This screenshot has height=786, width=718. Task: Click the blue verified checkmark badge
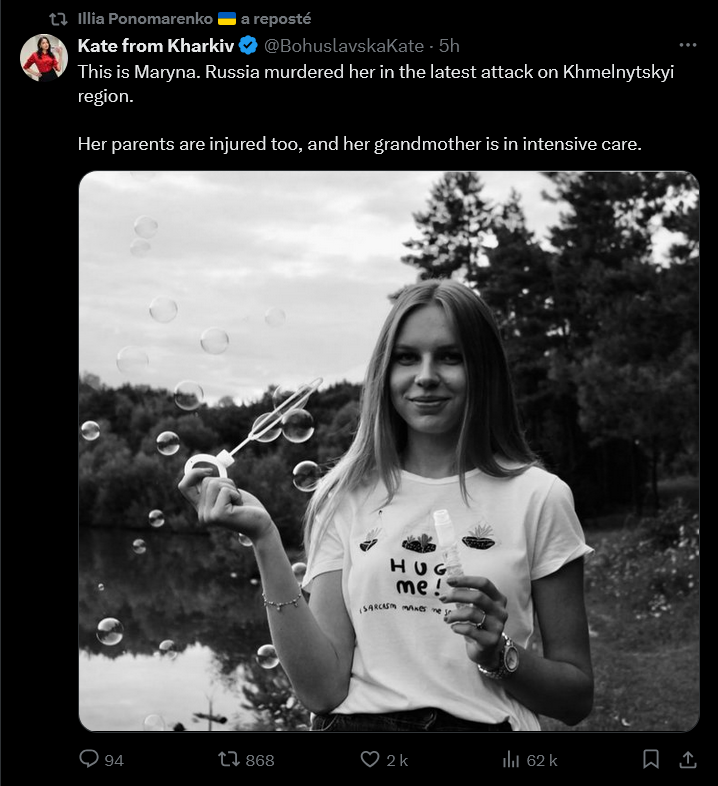250,45
